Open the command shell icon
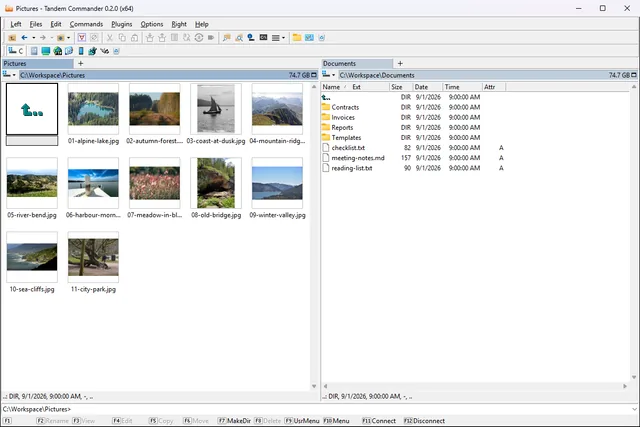This screenshot has width=640, height=427. (263, 38)
